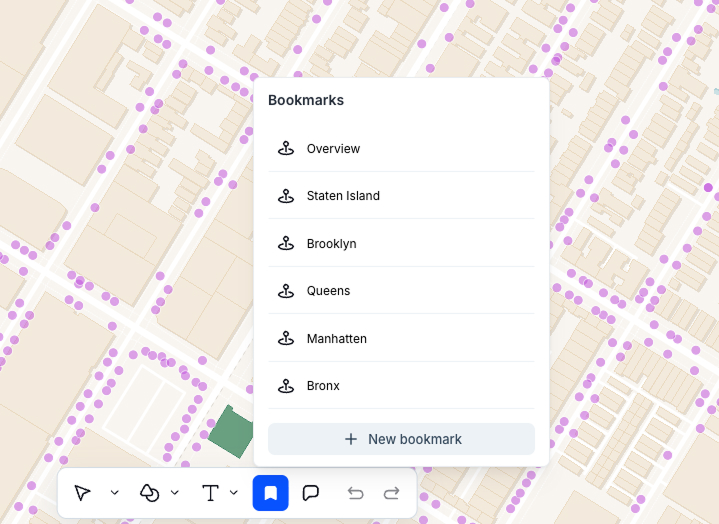Go to the Overview bookmark

coord(333,149)
